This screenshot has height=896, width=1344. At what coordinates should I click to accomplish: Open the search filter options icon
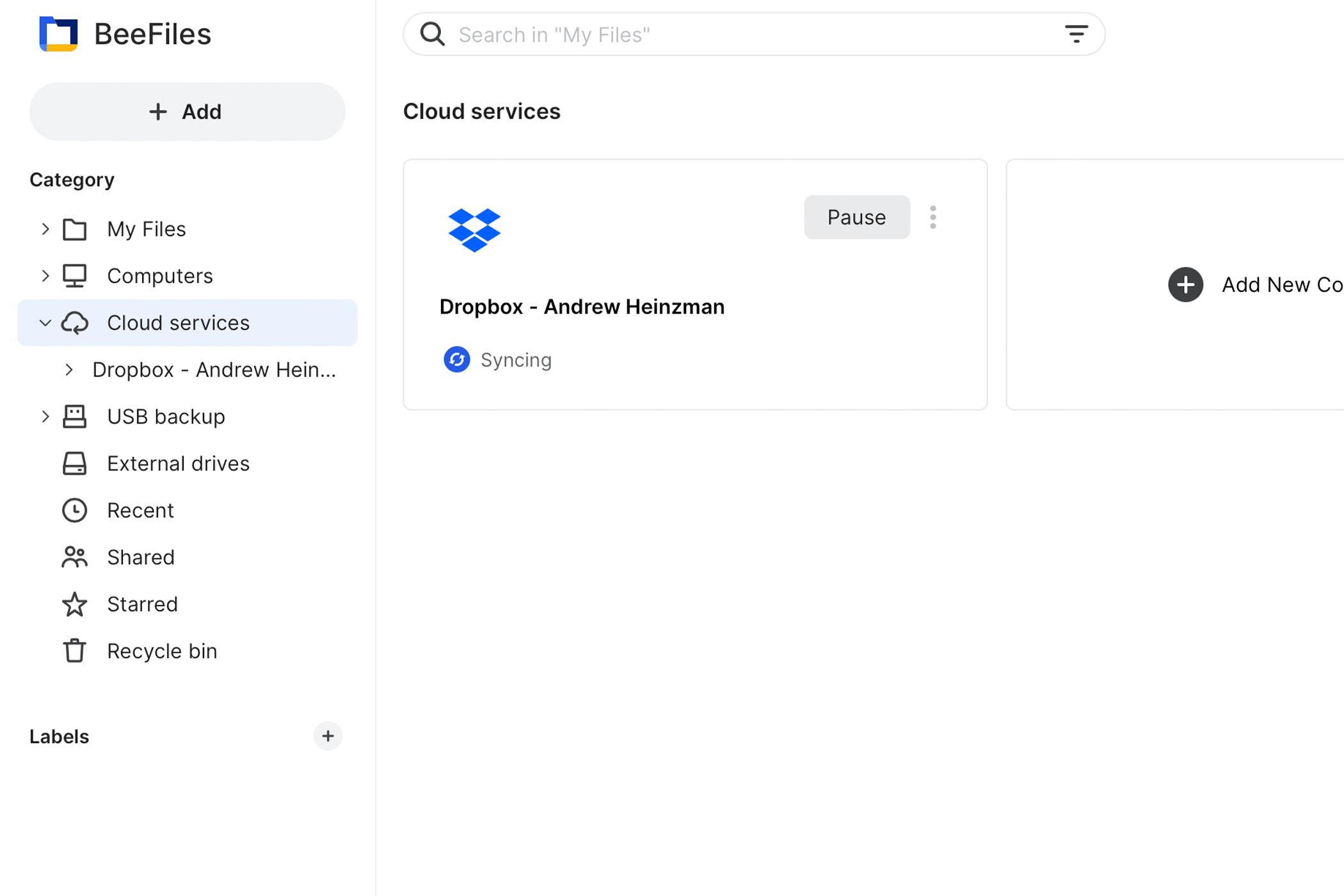coord(1076,34)
